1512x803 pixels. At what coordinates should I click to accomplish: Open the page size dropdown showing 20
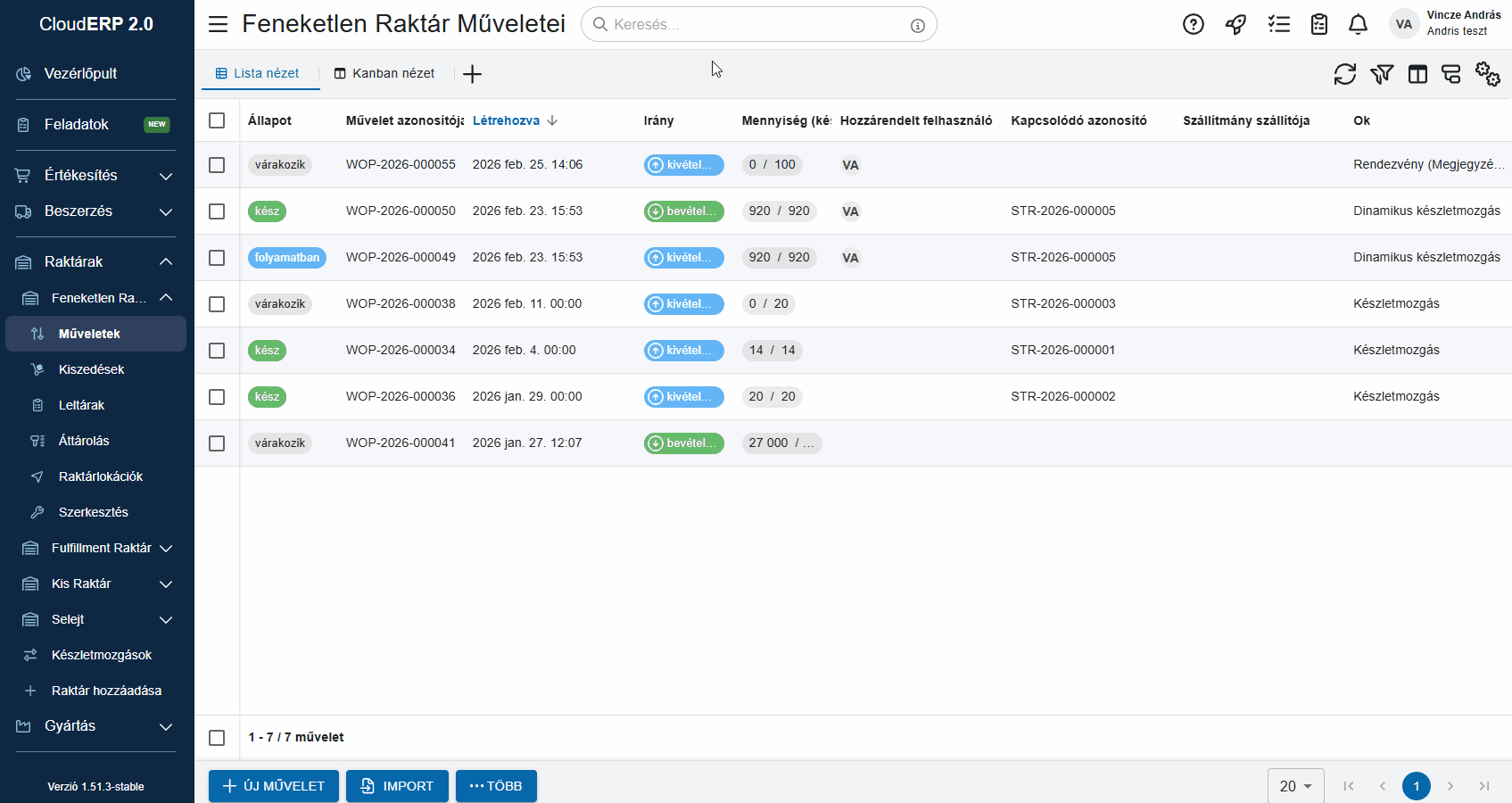[1295, 786]
